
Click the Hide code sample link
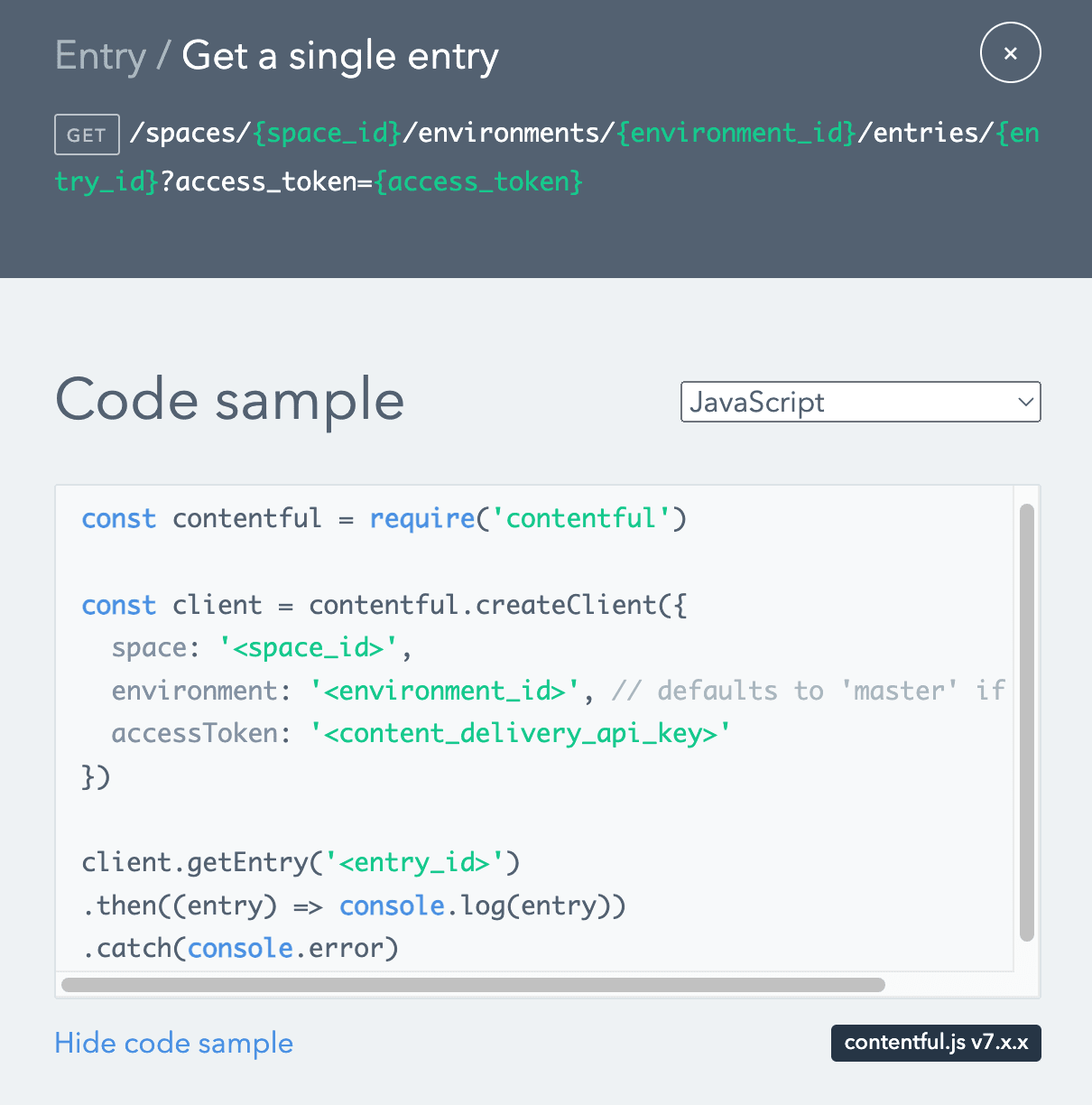click(x=173, y=1043)
